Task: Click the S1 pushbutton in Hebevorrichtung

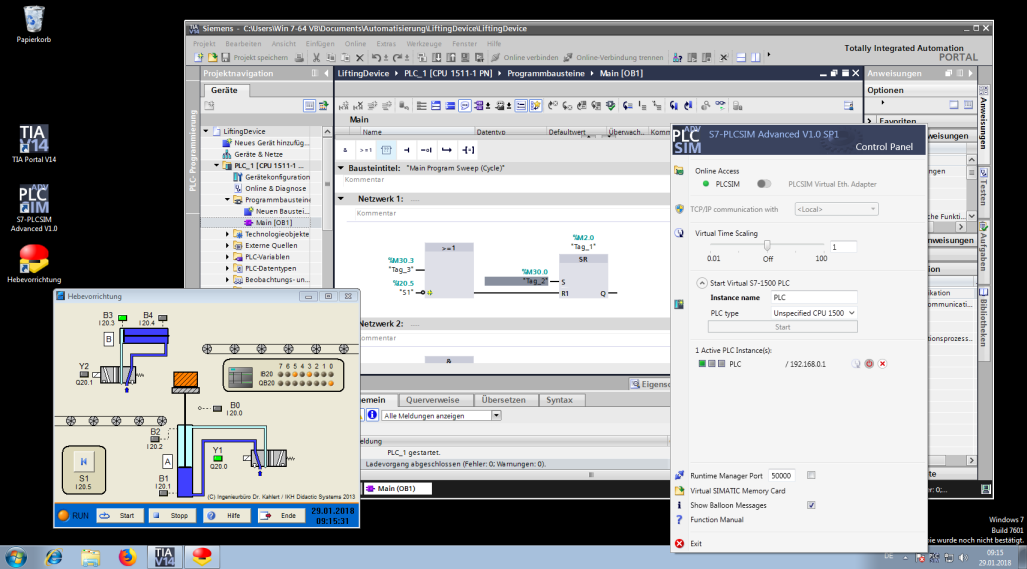Action: [83, 462]
